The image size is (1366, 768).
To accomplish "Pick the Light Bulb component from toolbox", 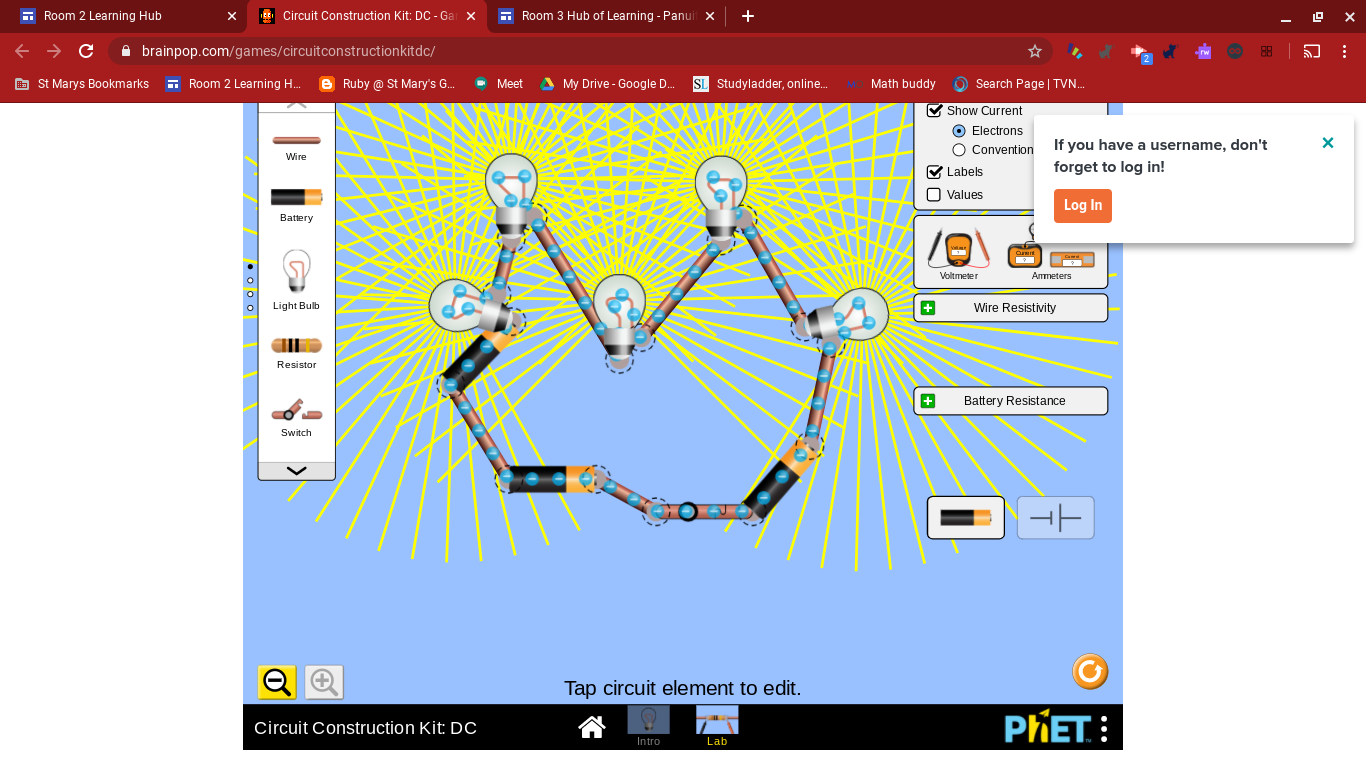I will coord(296,272).
